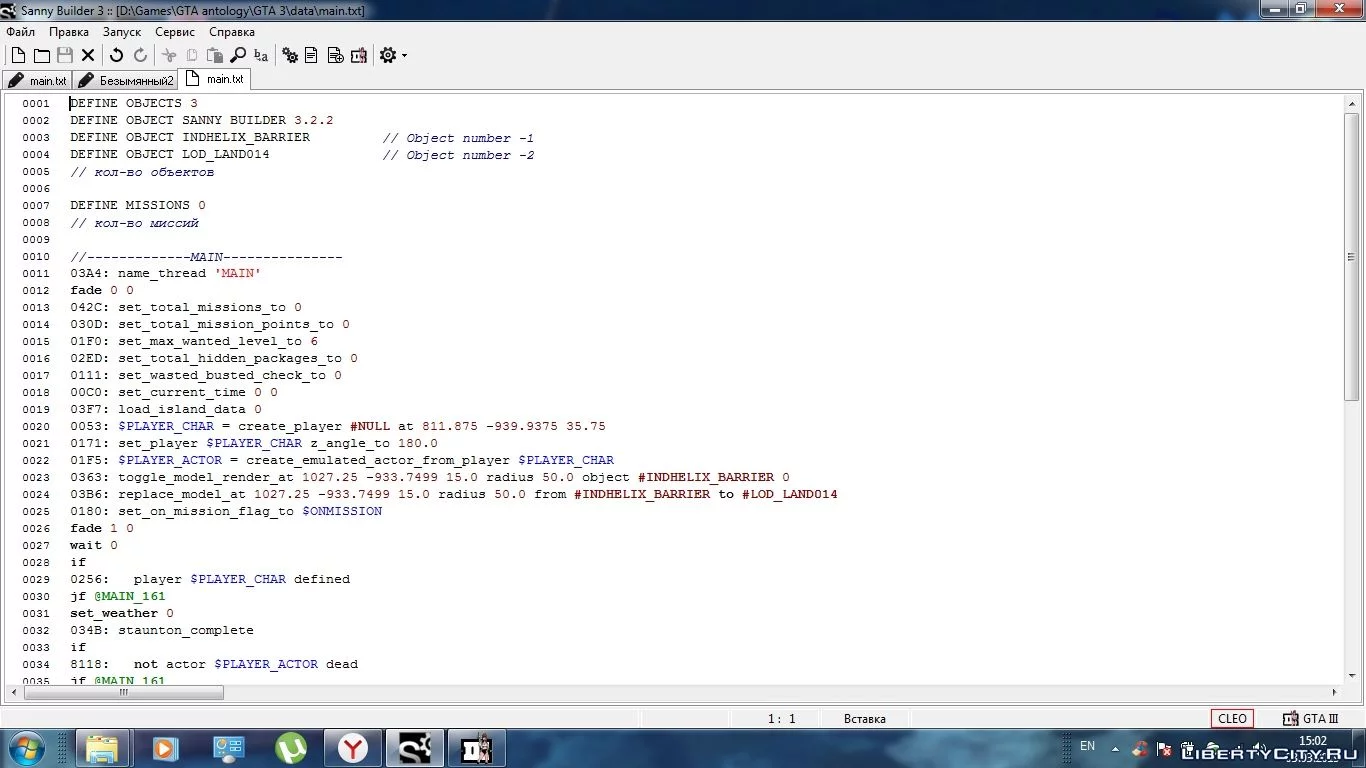Click line 'DEFINE OBJECT SANNY BUILDER 3.2.2'
The width and height of the screenshot is (1366, 768).
202,120
